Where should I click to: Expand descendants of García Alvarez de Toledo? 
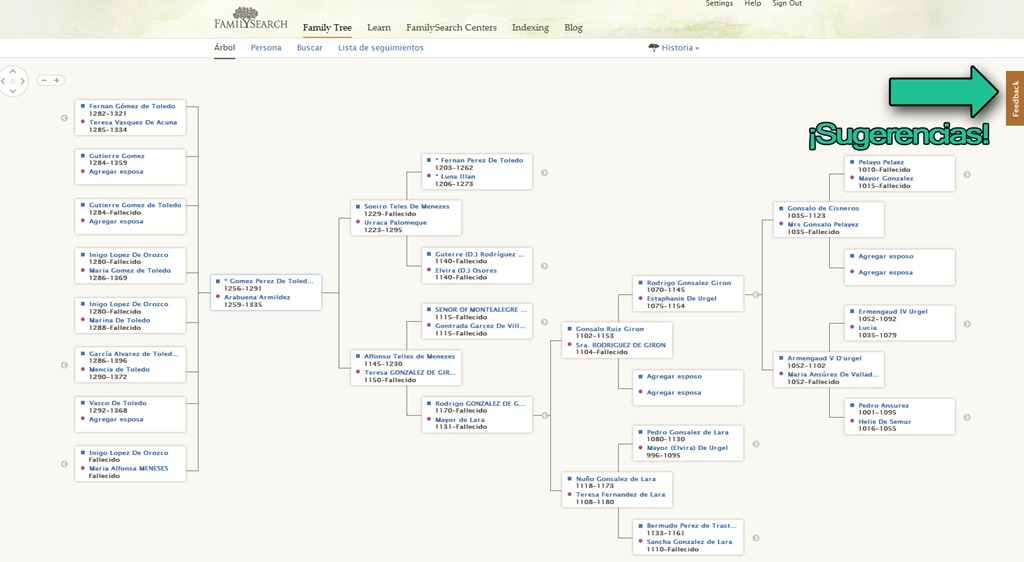64,365
